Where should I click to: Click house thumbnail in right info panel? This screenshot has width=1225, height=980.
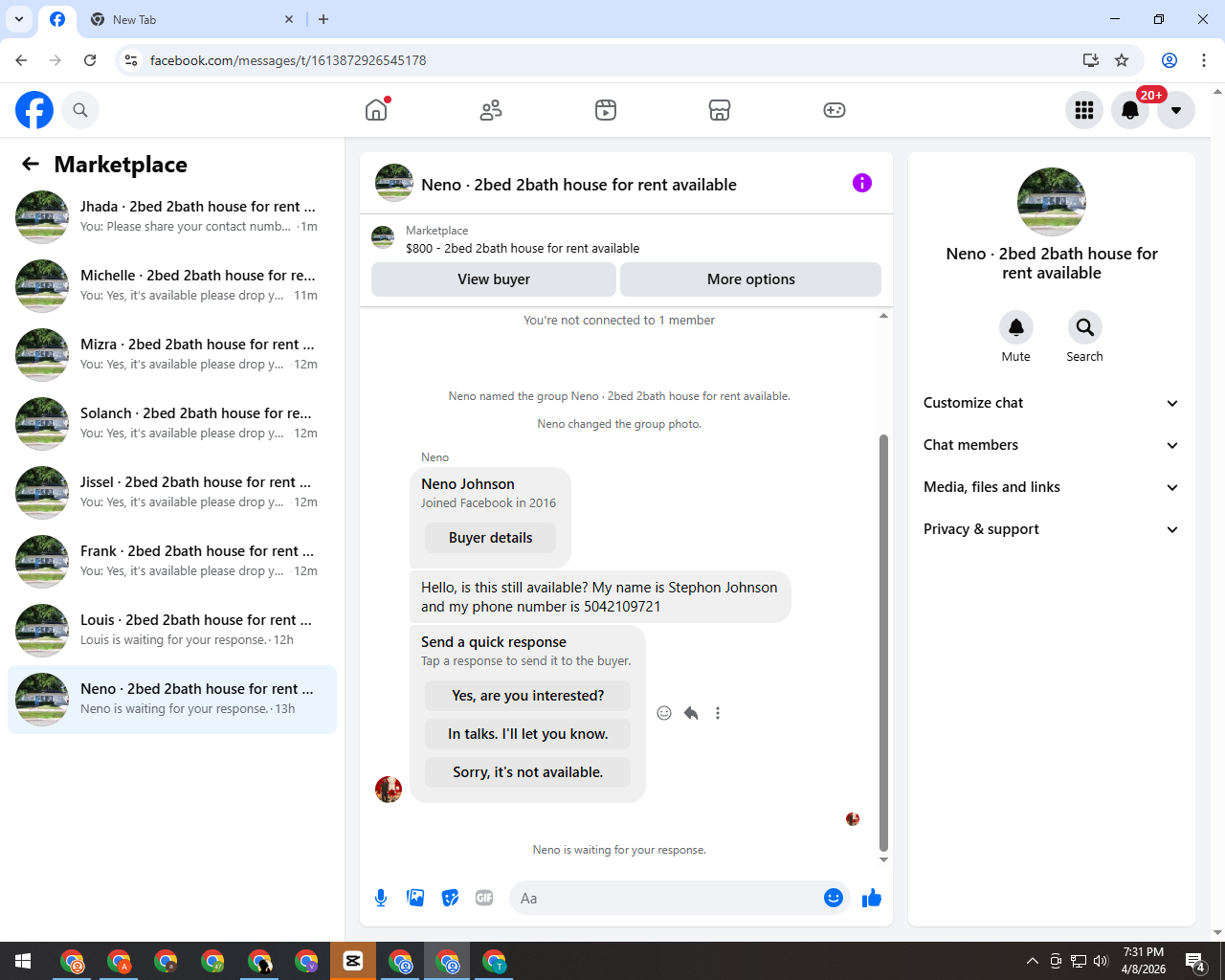[1052, 202]
